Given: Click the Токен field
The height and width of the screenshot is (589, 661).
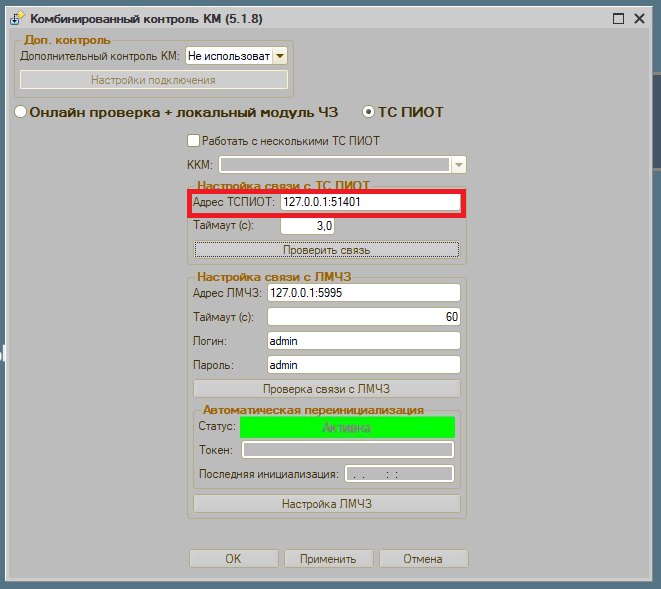Looking at the screenshot, I should click(x=348, y=450).
